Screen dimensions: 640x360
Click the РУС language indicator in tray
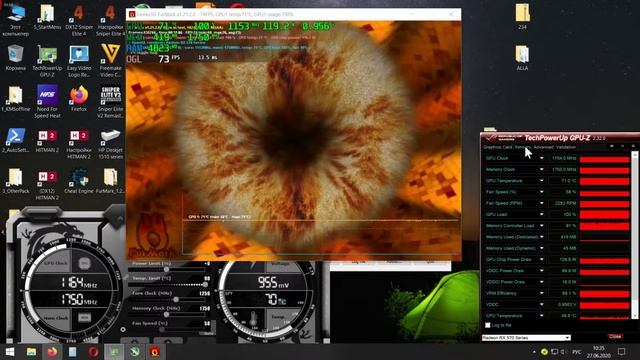tap(577, 352)
